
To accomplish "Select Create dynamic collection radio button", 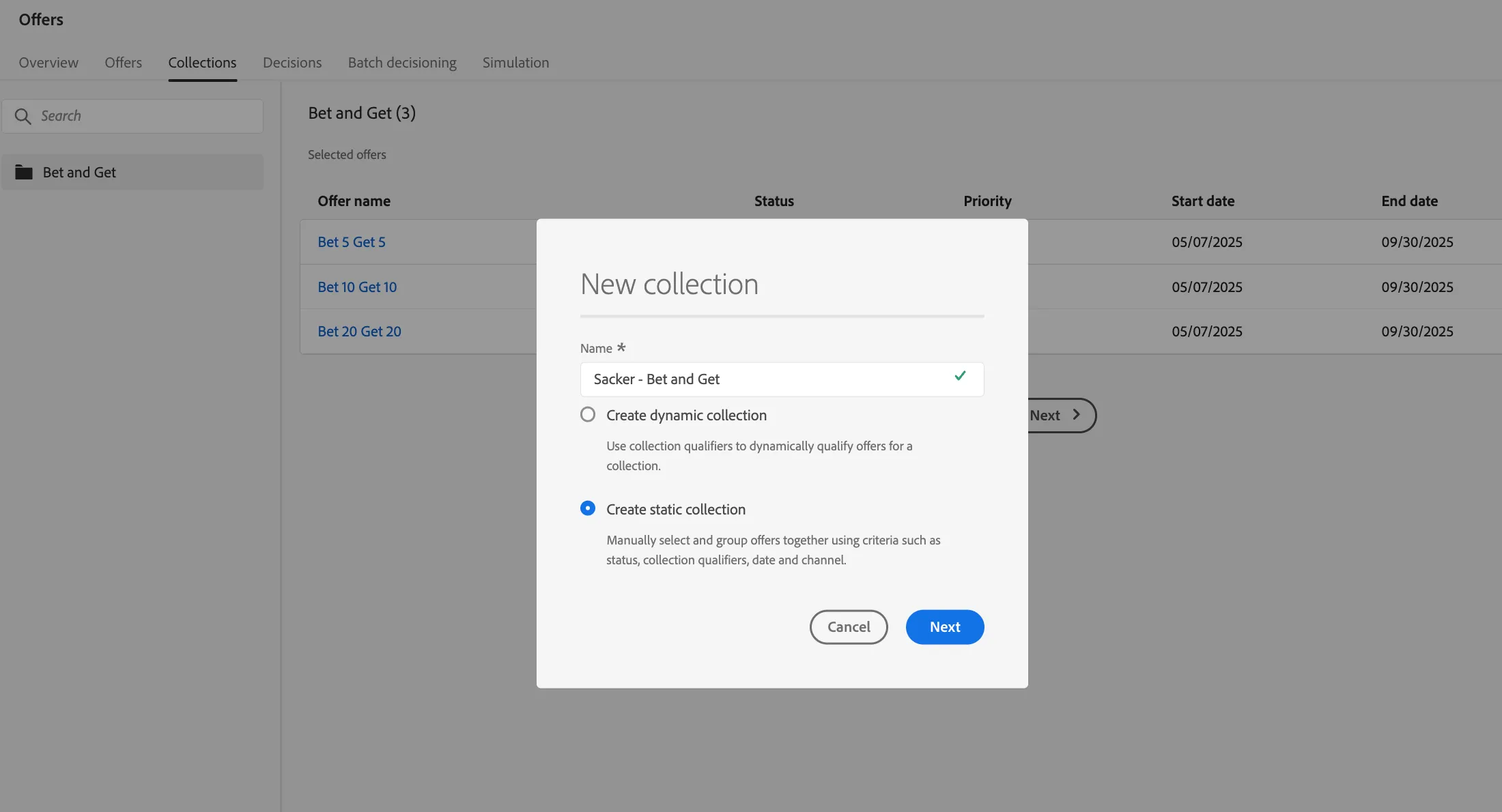I will [588, 415].
